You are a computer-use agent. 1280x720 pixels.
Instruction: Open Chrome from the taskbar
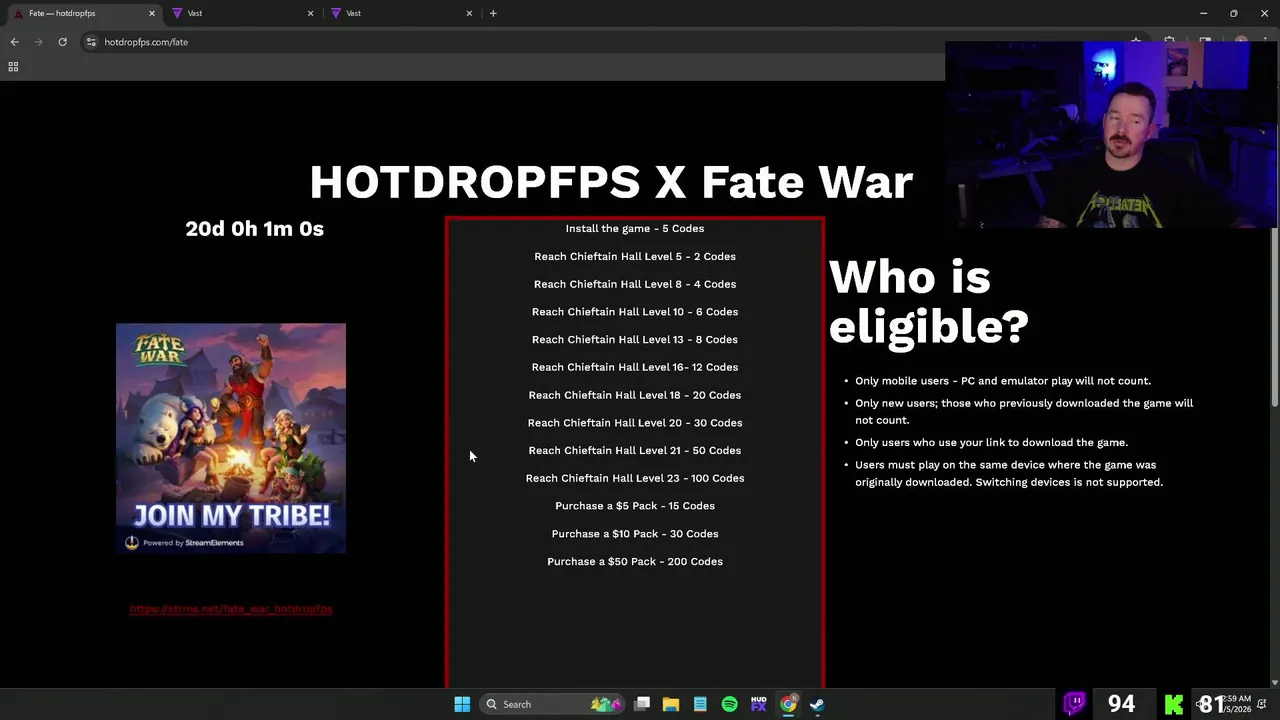click(x=788, y=704)
